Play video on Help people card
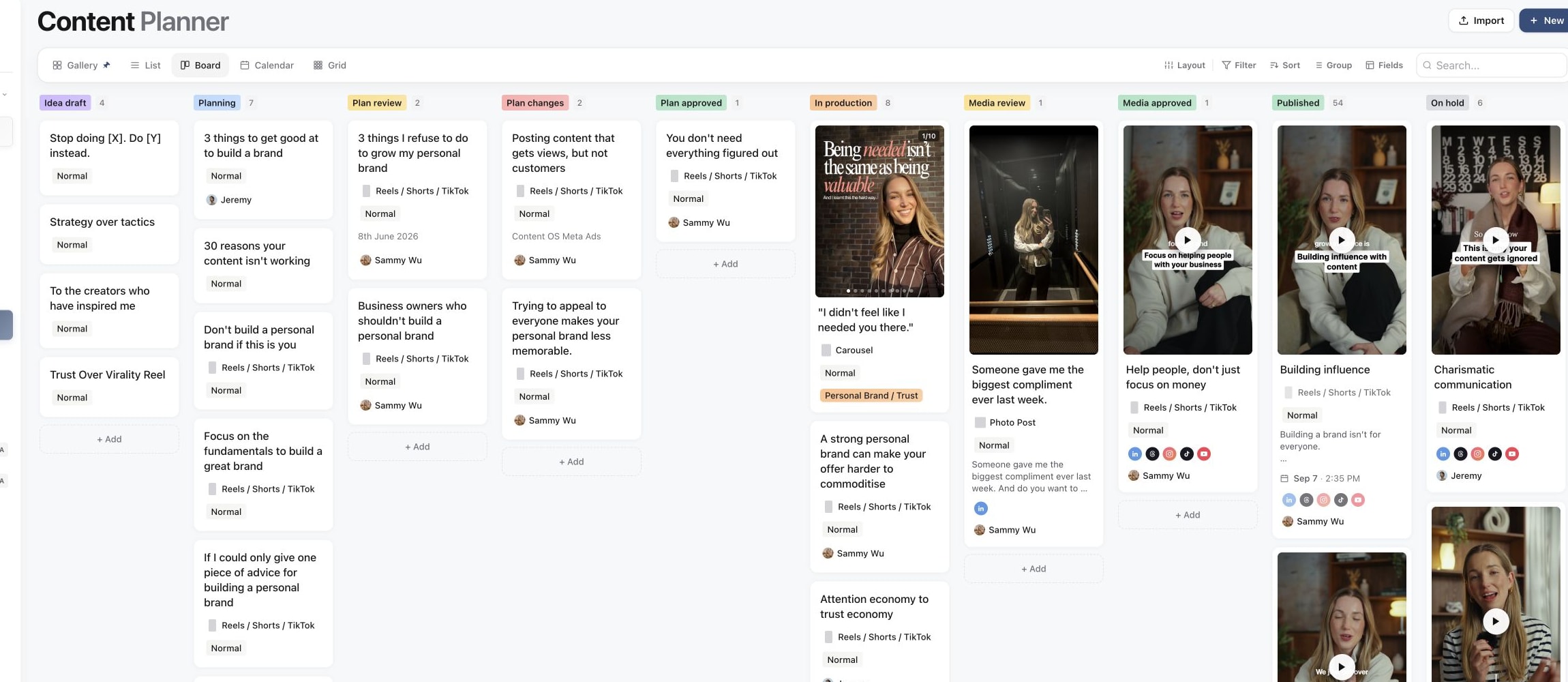Image resolution: width=1568 pixels, height=682 pixels. tap(1188, 240)
